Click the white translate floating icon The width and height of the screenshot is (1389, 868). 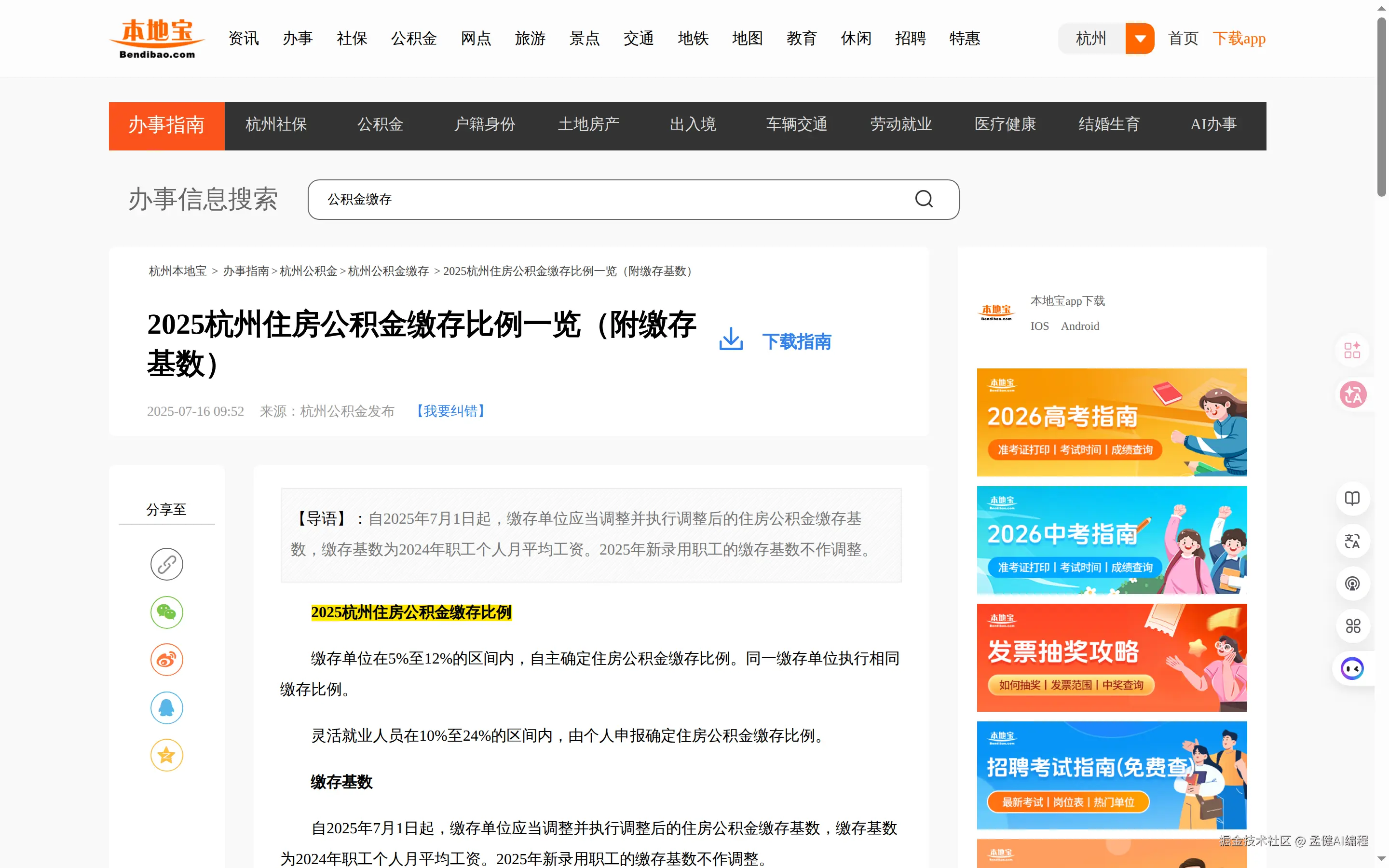point(1352,541)
